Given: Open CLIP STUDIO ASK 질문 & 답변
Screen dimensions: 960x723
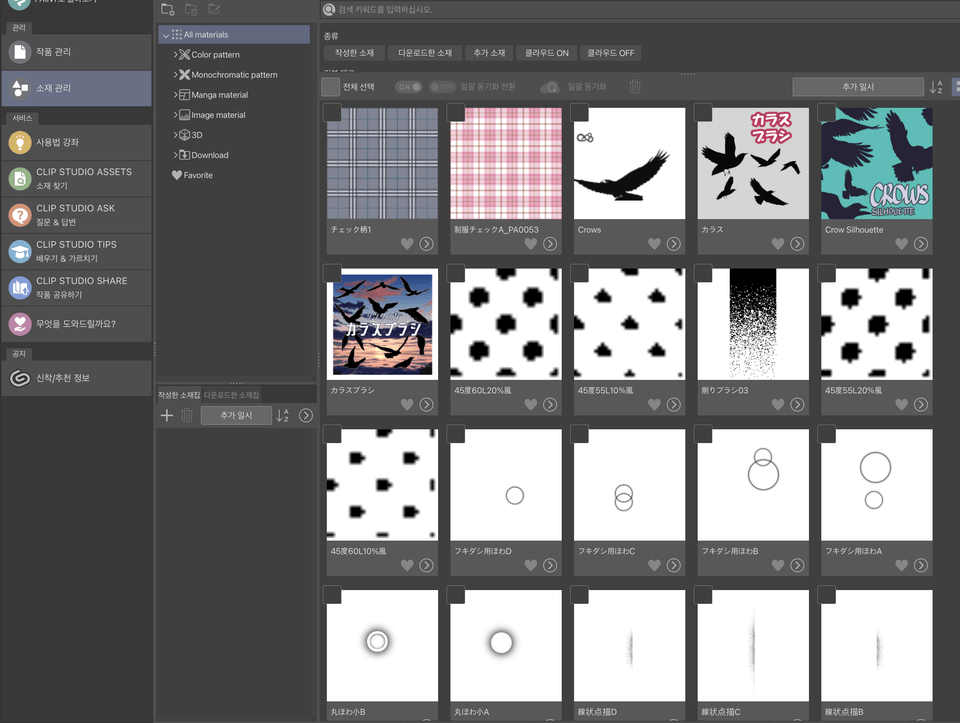Looking at the screenshot, I should [77, 215].
